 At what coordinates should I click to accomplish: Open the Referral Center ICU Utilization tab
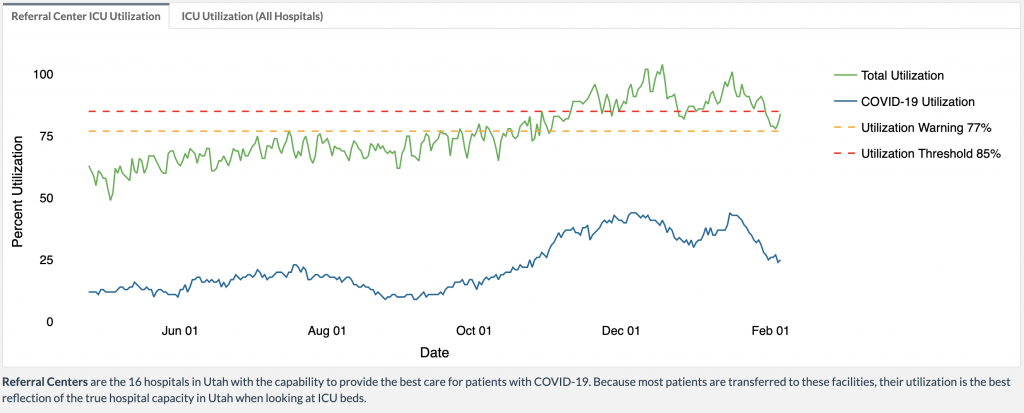85,17
